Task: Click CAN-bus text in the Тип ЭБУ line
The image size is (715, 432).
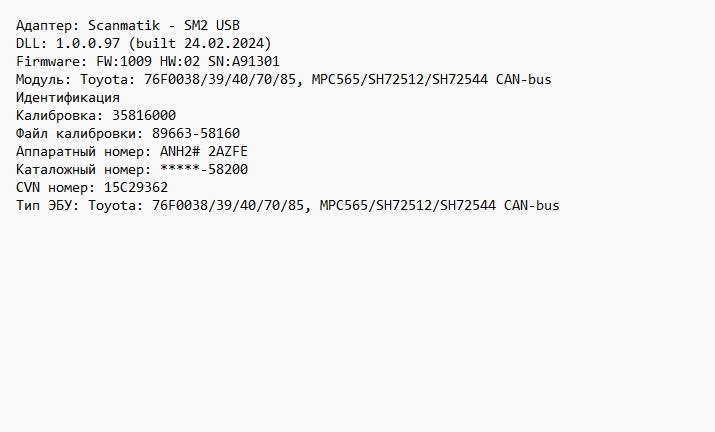Action: tap(531, 205)
